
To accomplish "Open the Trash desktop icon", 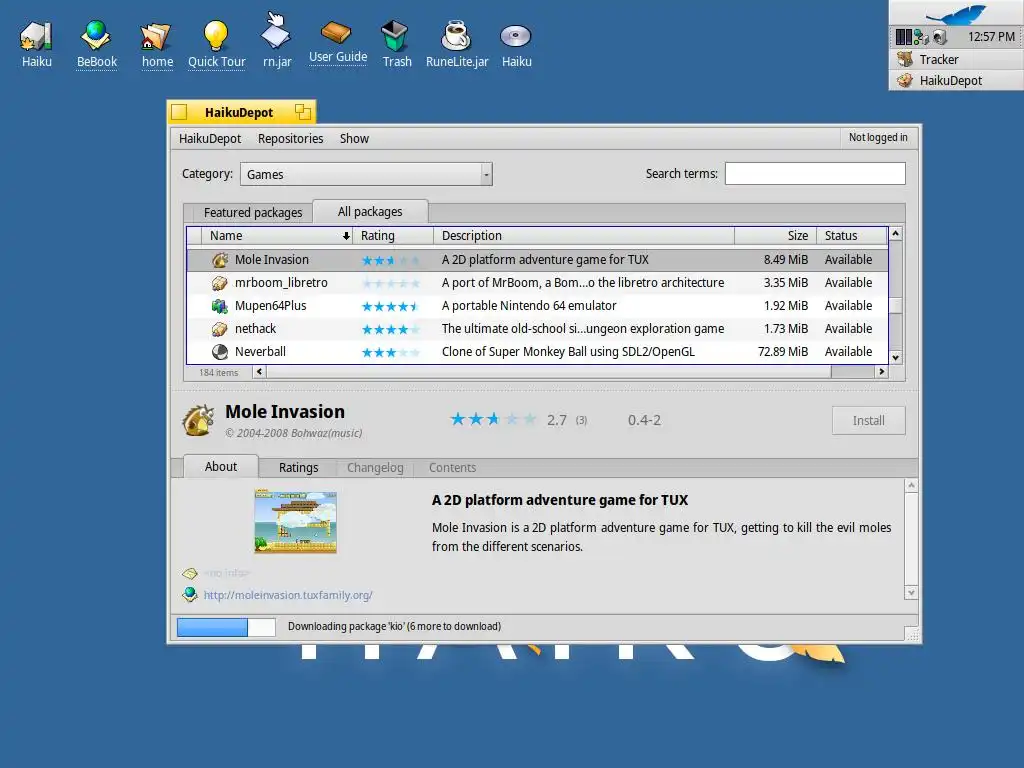I will click(x=394, y=35).
